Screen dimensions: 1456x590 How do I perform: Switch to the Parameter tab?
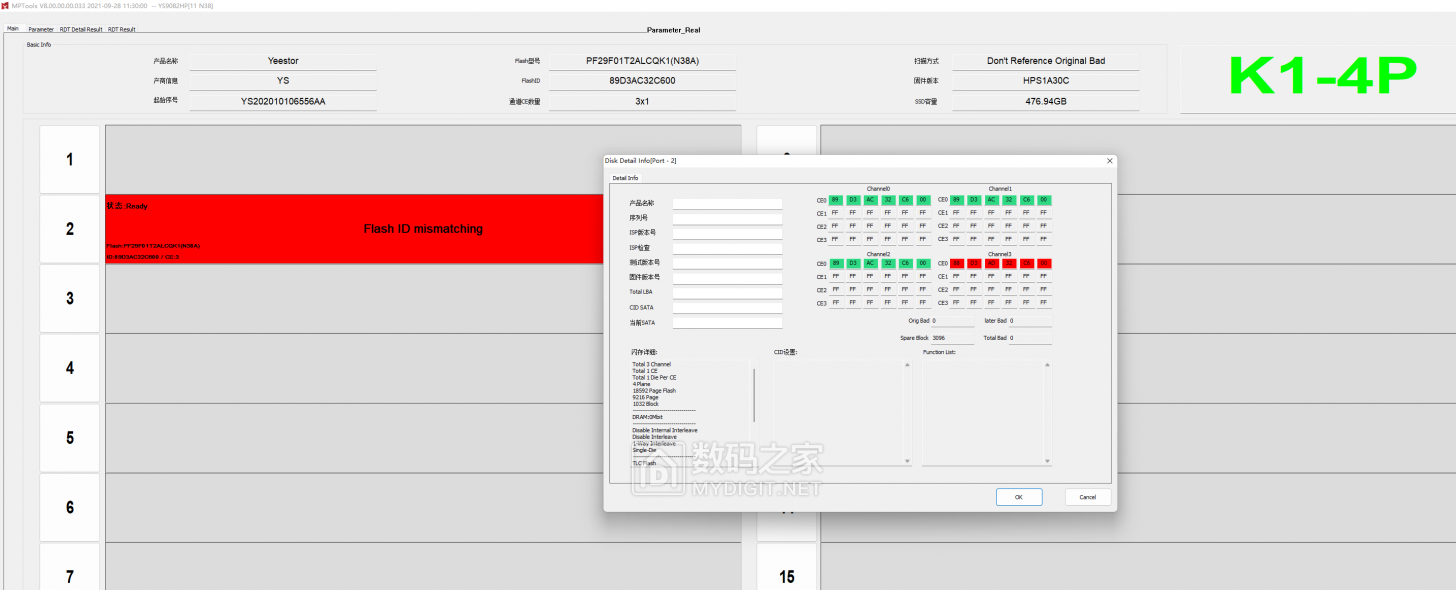(x=41, y=29)
